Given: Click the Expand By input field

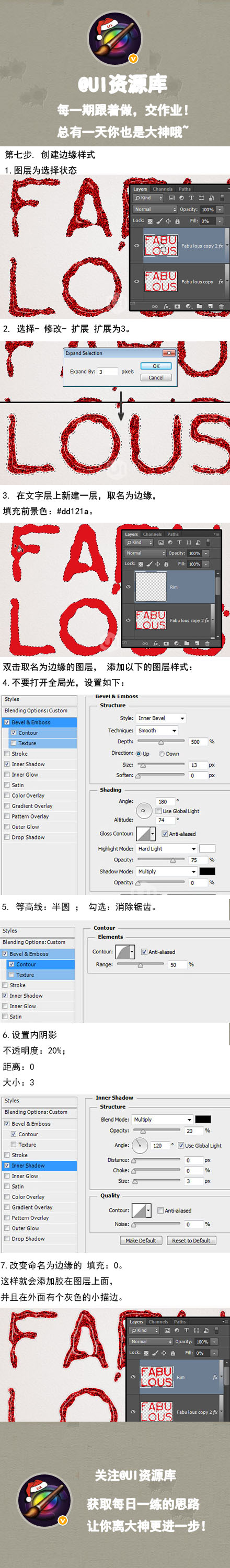Looking at the screenshot, I should (x=108, y=371).
